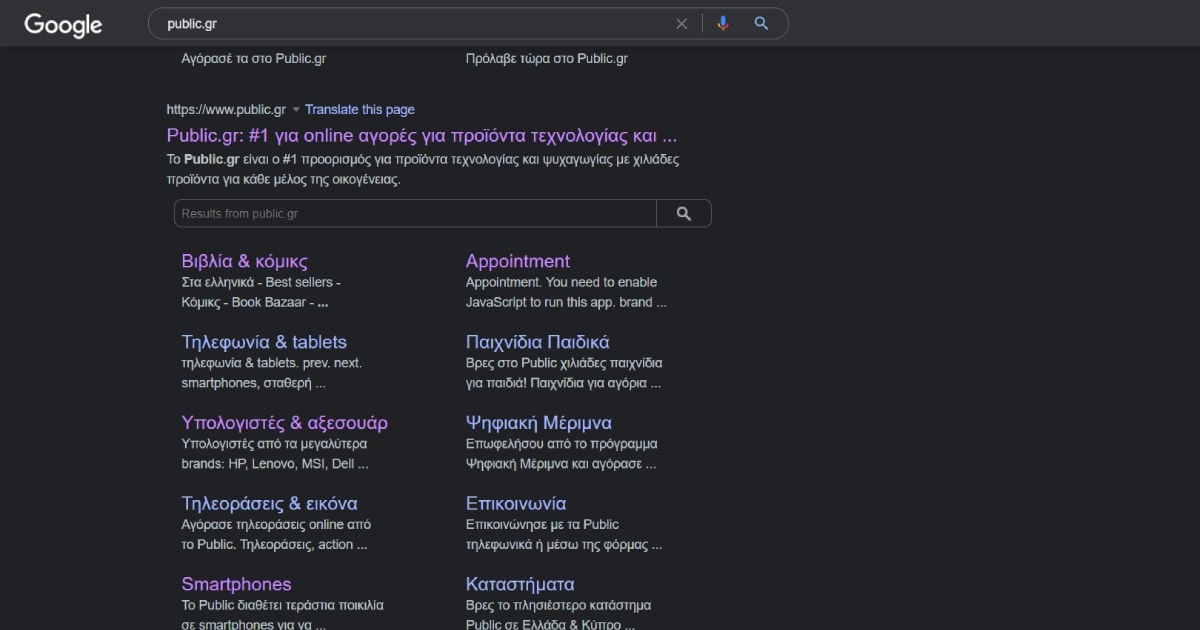Open the Παιχνίδια Παιδικά sitelink
The height and width of the screenshot is (630, 1200).
[x=538, y=341]
